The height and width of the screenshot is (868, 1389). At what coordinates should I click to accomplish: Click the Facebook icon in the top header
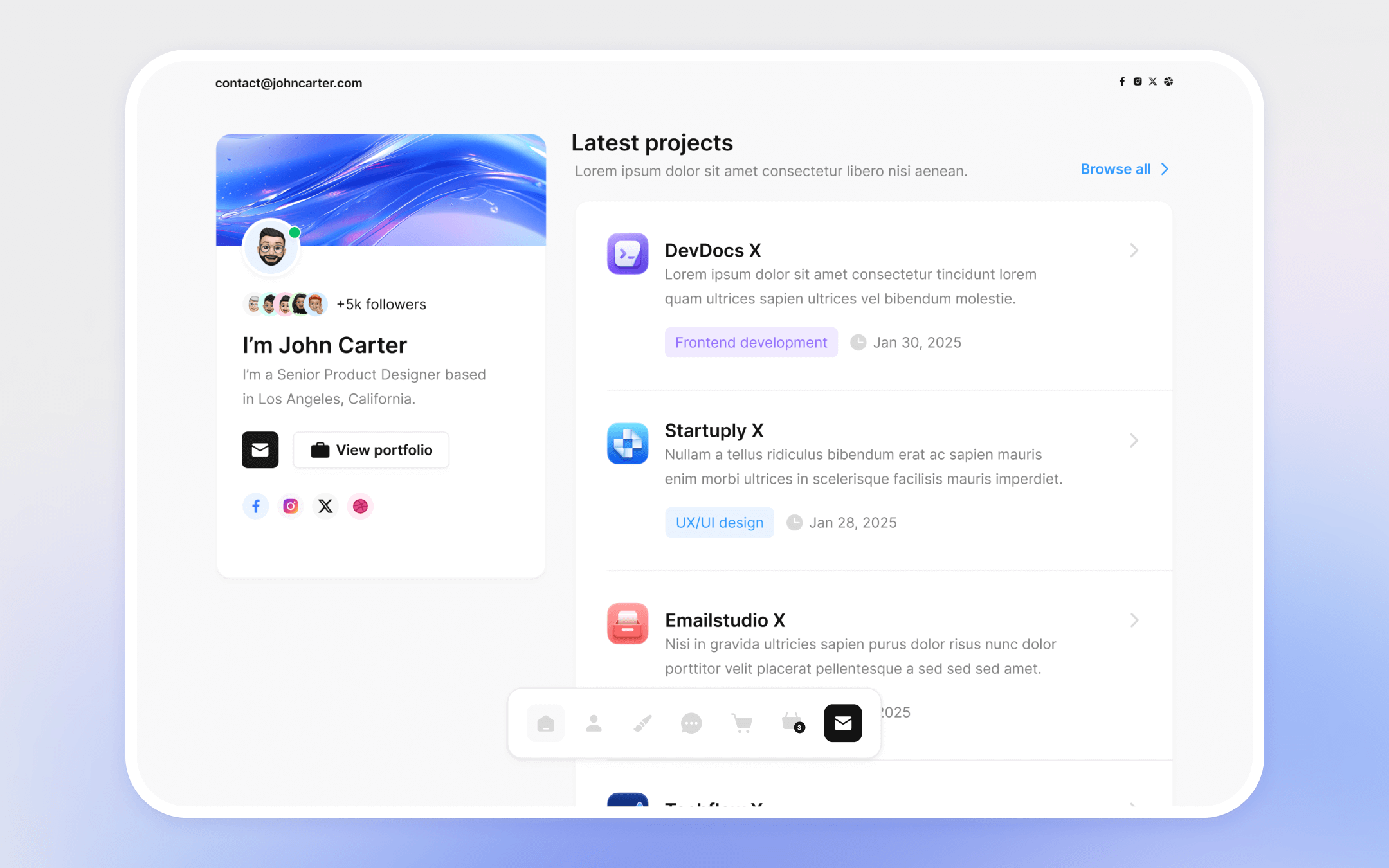[x=1122, y=82]
